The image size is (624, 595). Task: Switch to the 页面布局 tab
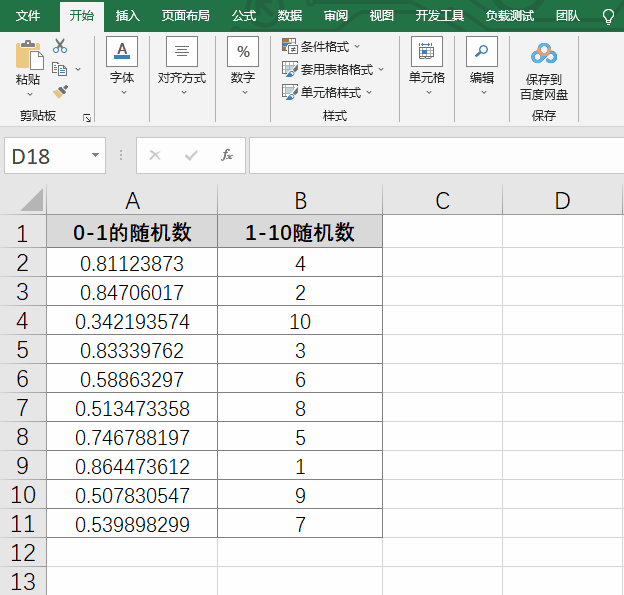(185, 16)
